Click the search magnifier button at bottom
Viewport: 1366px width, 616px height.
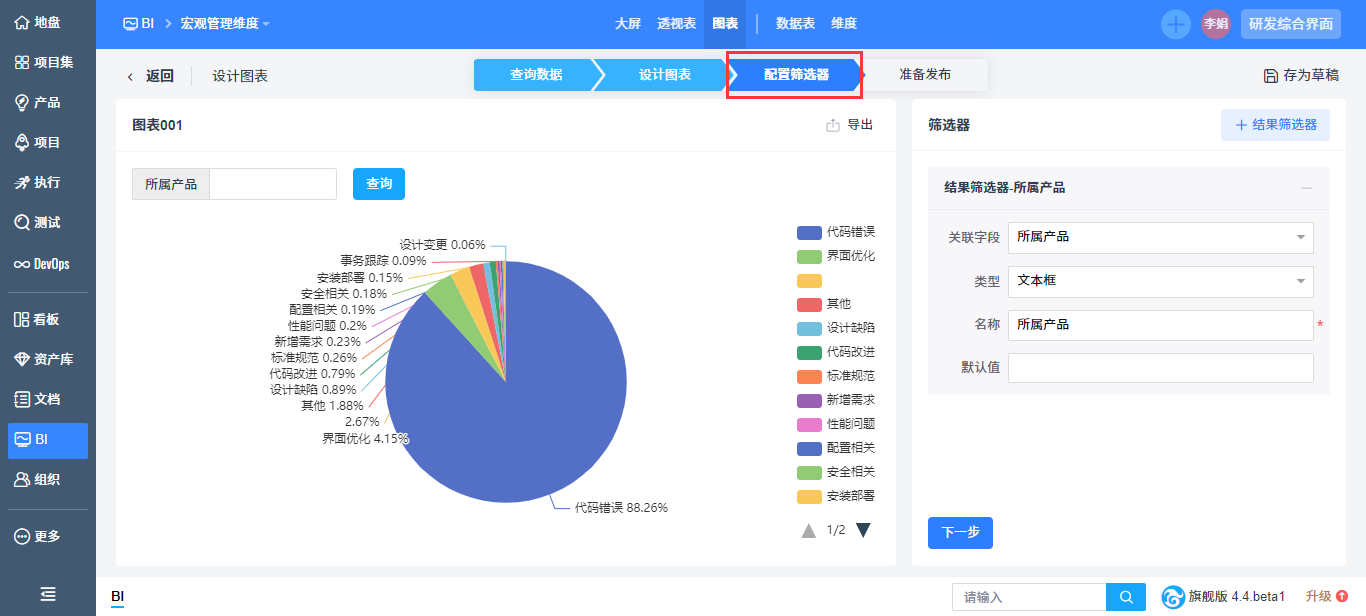(x=1126, y=597)
